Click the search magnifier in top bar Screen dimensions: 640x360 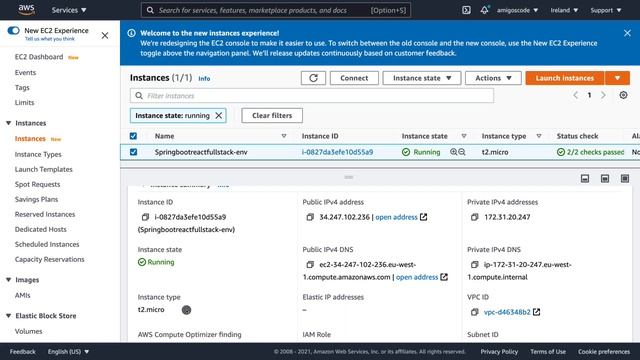(x=150, y=10)
